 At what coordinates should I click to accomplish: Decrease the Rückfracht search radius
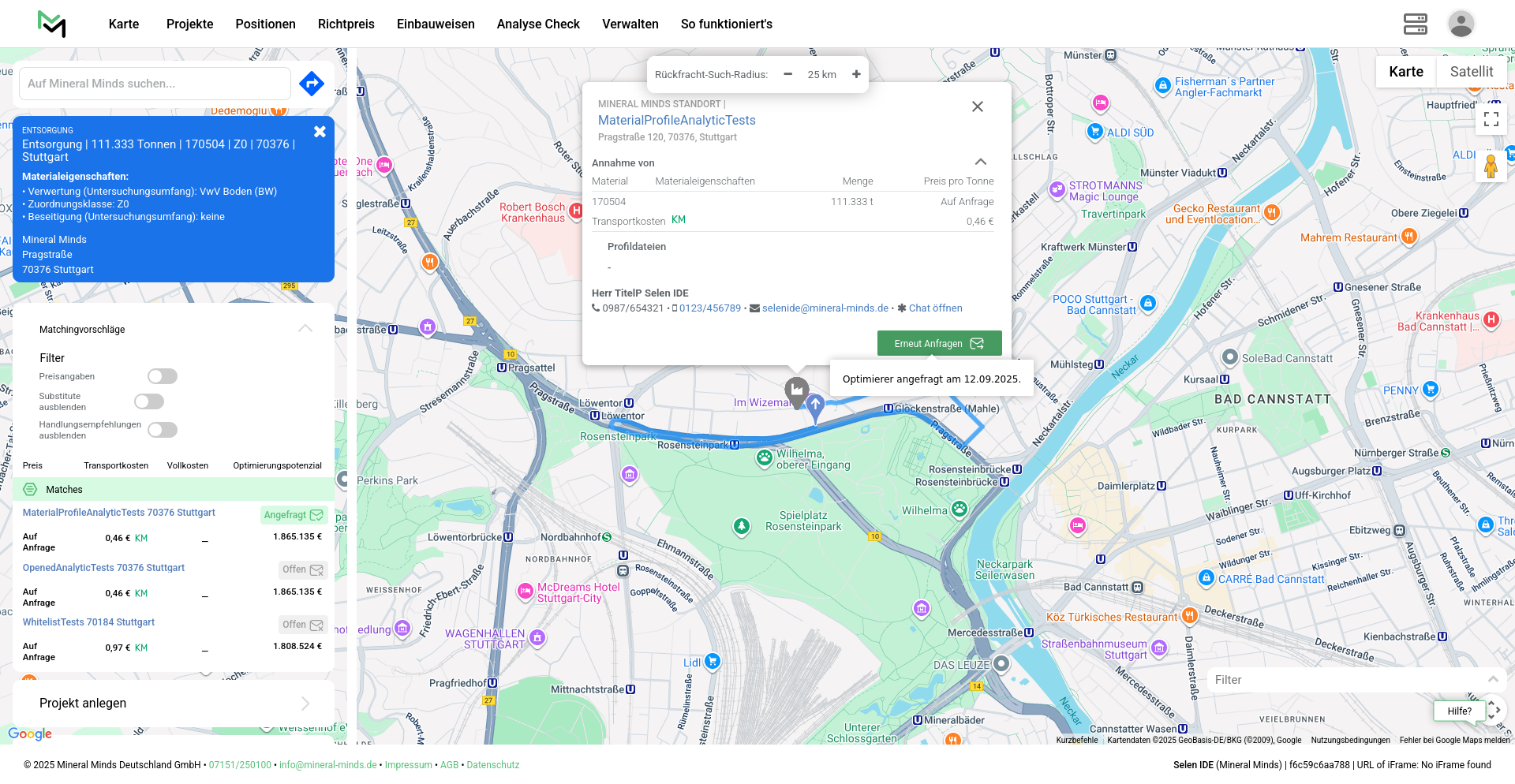click(787, 74)
